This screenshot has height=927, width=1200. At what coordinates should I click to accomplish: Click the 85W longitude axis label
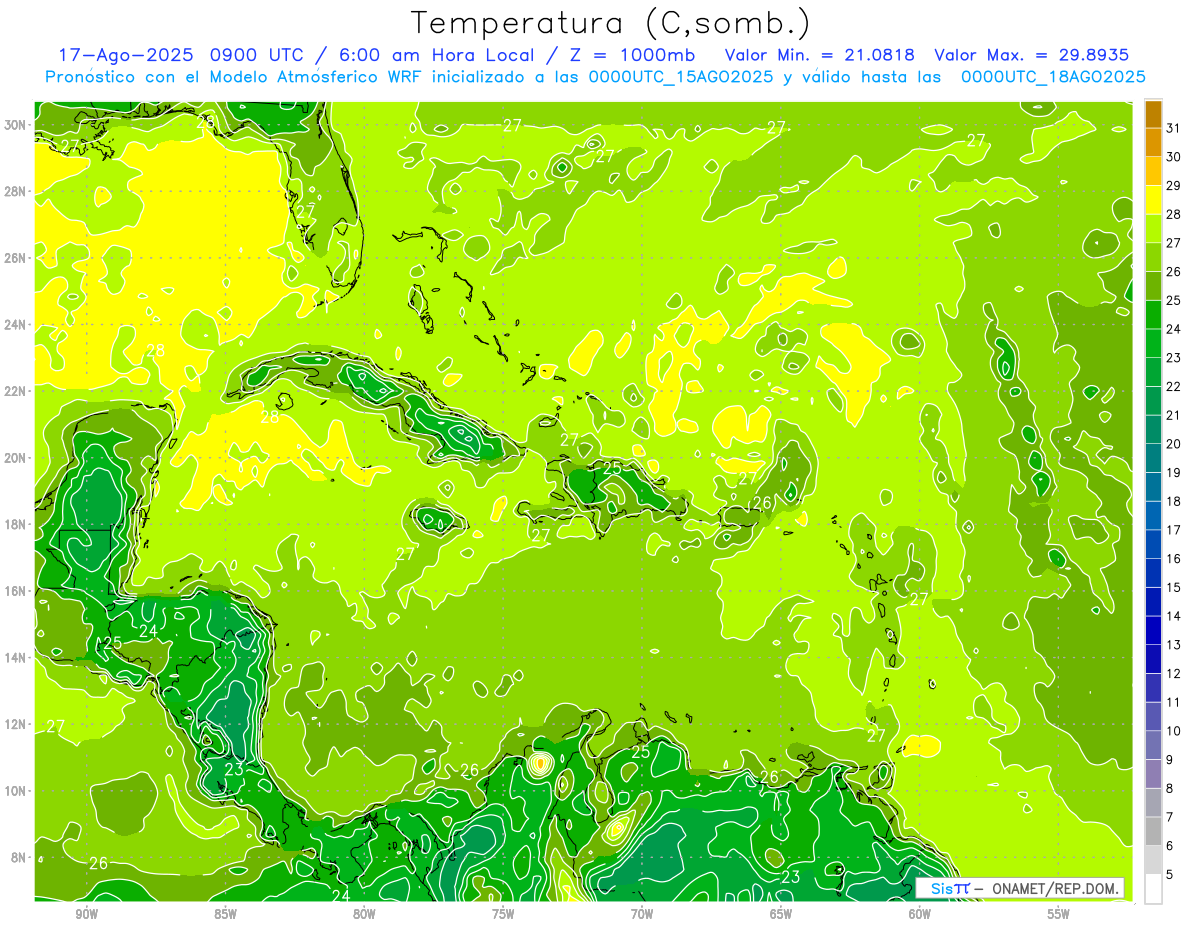click(225, 915)
